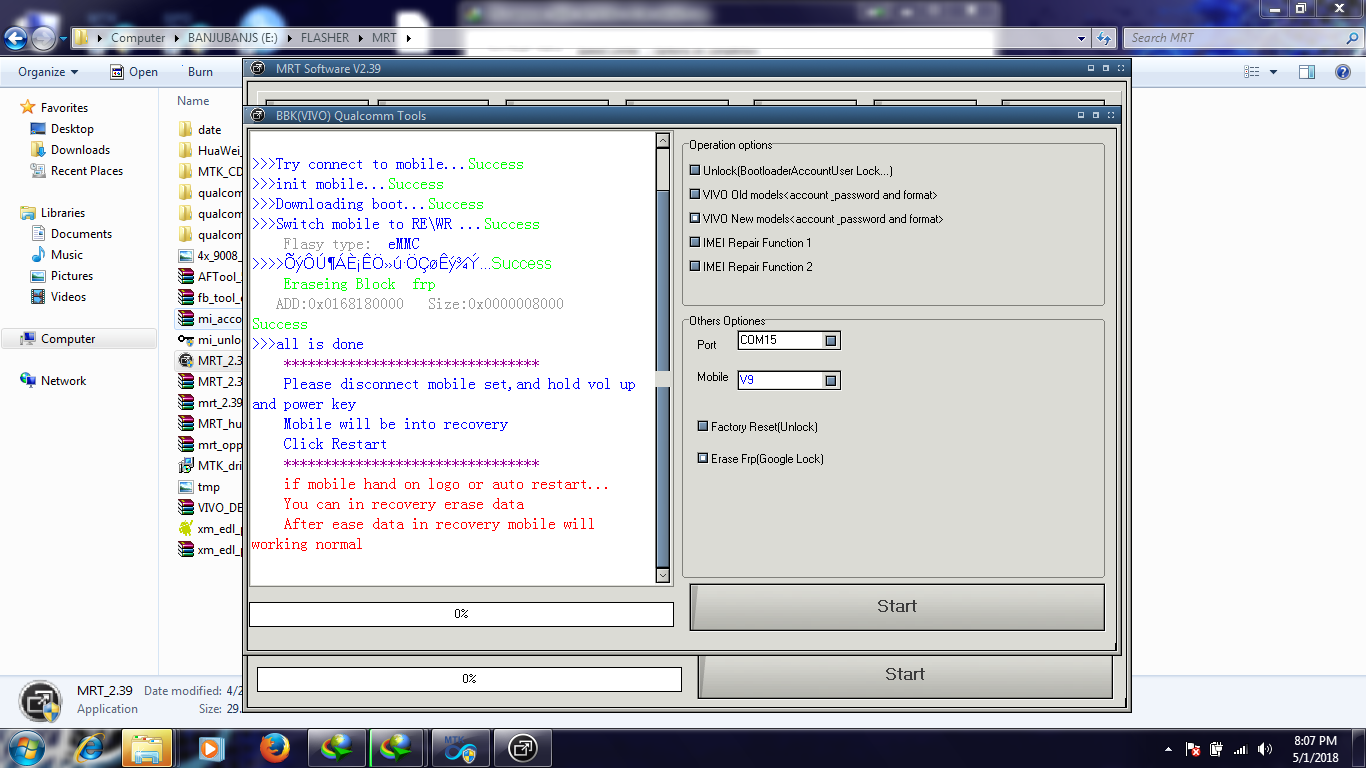The height and width of the screenshot is (768, 1366).
Task: Click the network signal tray icon
Action: pyautogui.click(x=1241, y=749)
